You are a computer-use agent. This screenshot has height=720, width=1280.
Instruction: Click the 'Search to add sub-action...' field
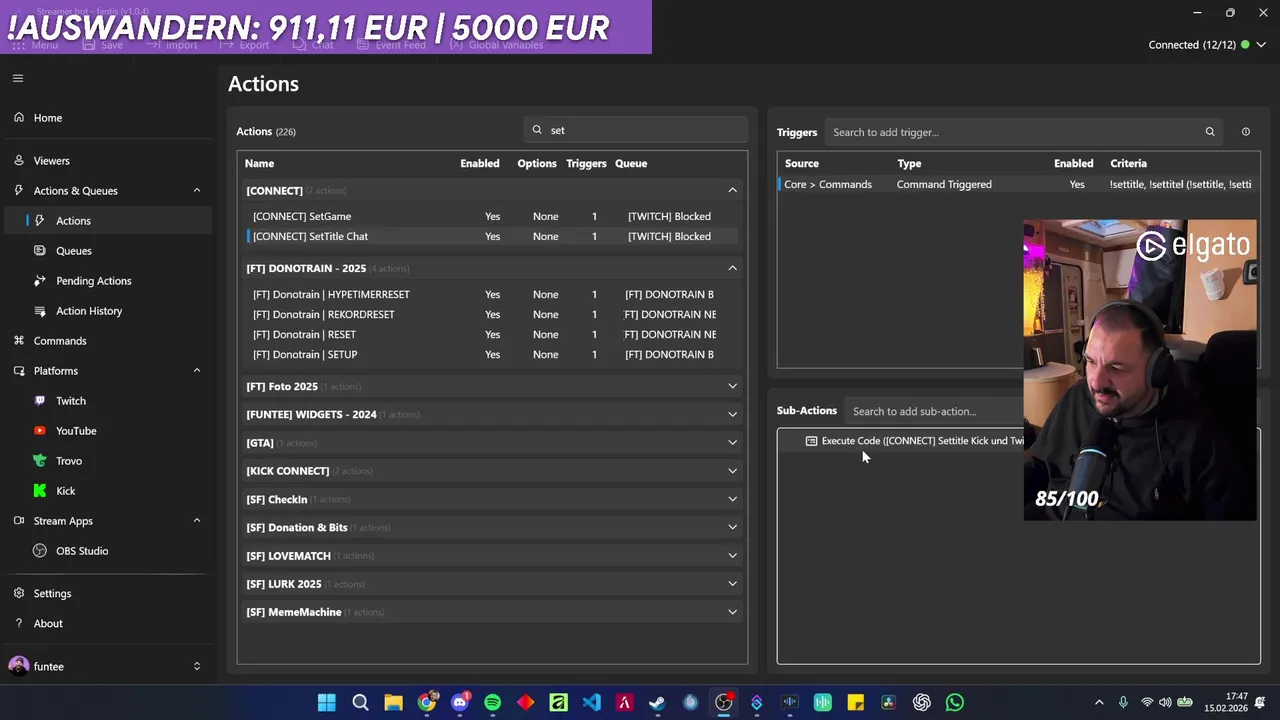[935, 411]
